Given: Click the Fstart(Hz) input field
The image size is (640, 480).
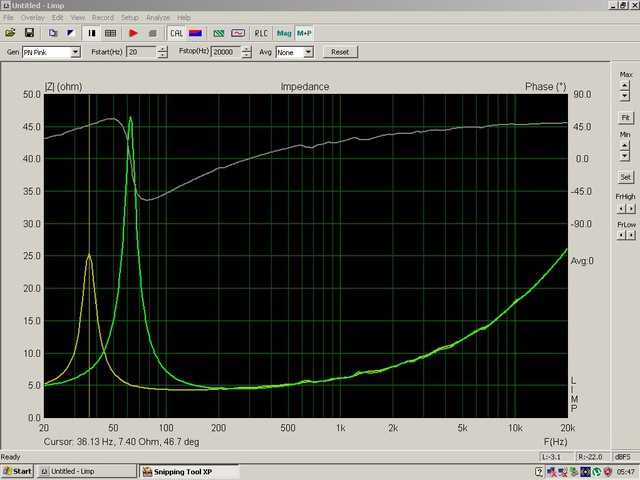Looking at the screenshot, I should (x=141, y=52).
